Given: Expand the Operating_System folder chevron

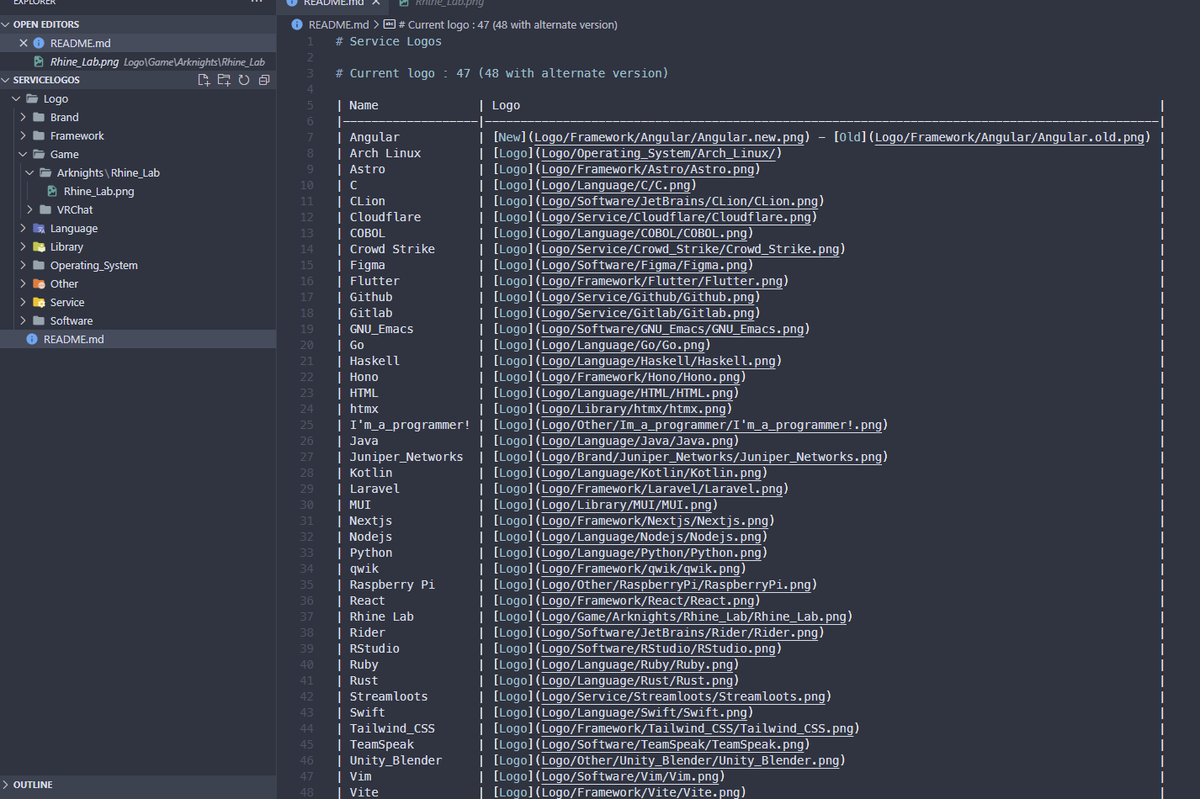Looking at the screenshot, I should point(24,265).
